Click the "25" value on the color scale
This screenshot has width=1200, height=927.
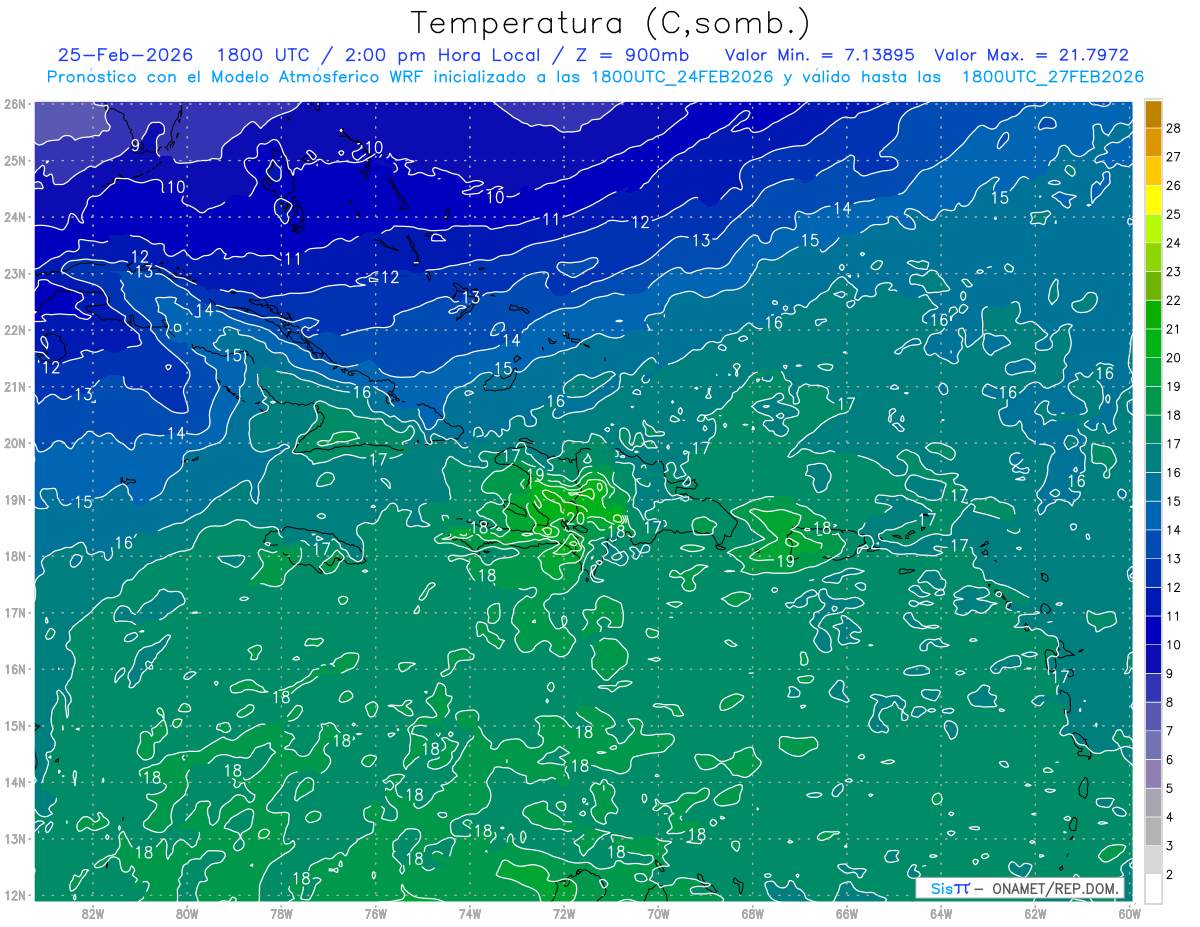pyautogui.click(x=1174, y=214)
